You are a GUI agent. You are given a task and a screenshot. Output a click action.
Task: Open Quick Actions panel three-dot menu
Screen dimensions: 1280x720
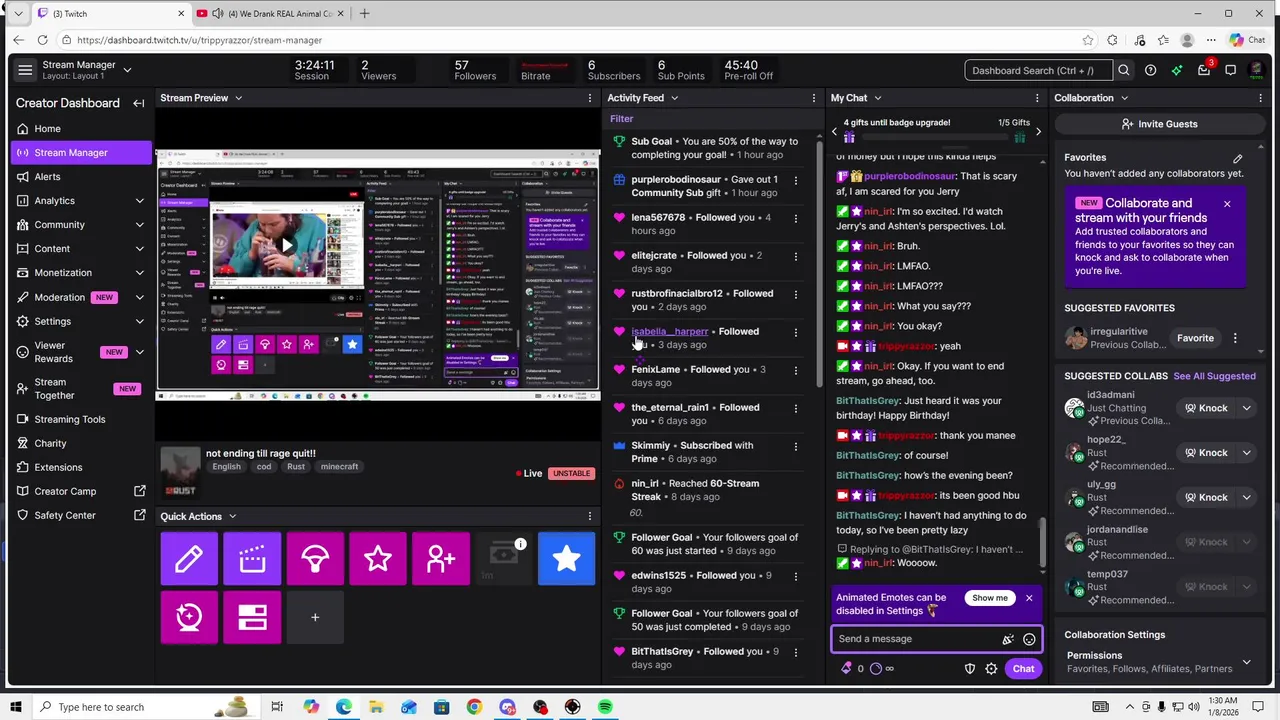(590, 517)
